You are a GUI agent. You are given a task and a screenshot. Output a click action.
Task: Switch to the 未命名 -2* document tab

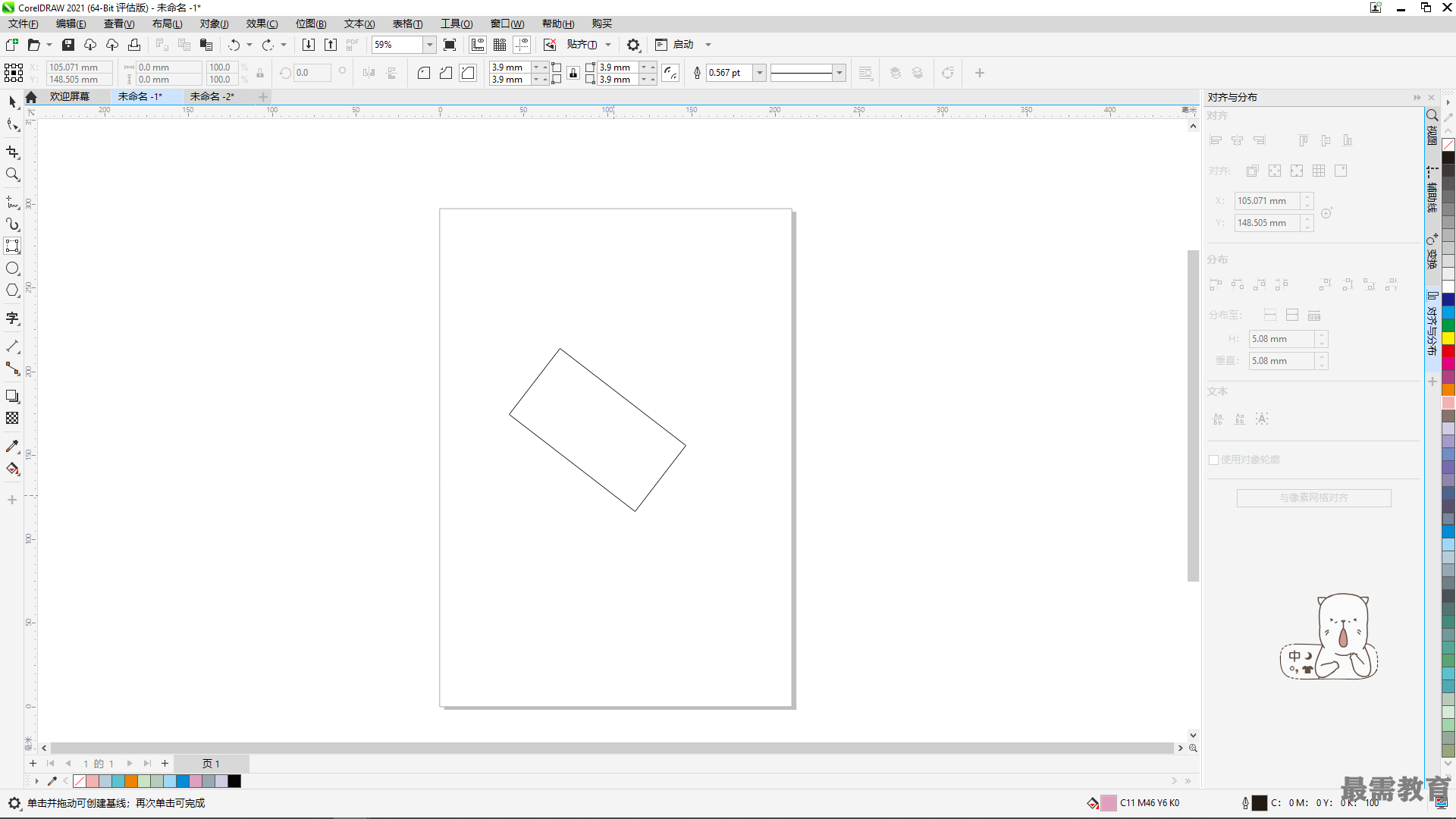(x=212, y=96)
